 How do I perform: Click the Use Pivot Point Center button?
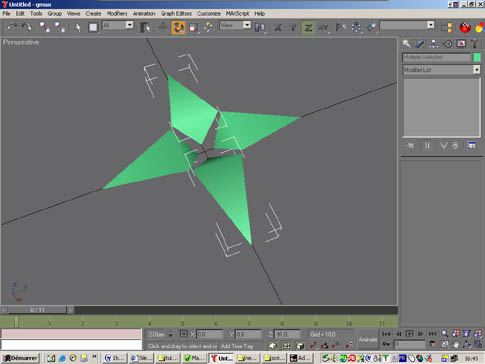[260, 27]
